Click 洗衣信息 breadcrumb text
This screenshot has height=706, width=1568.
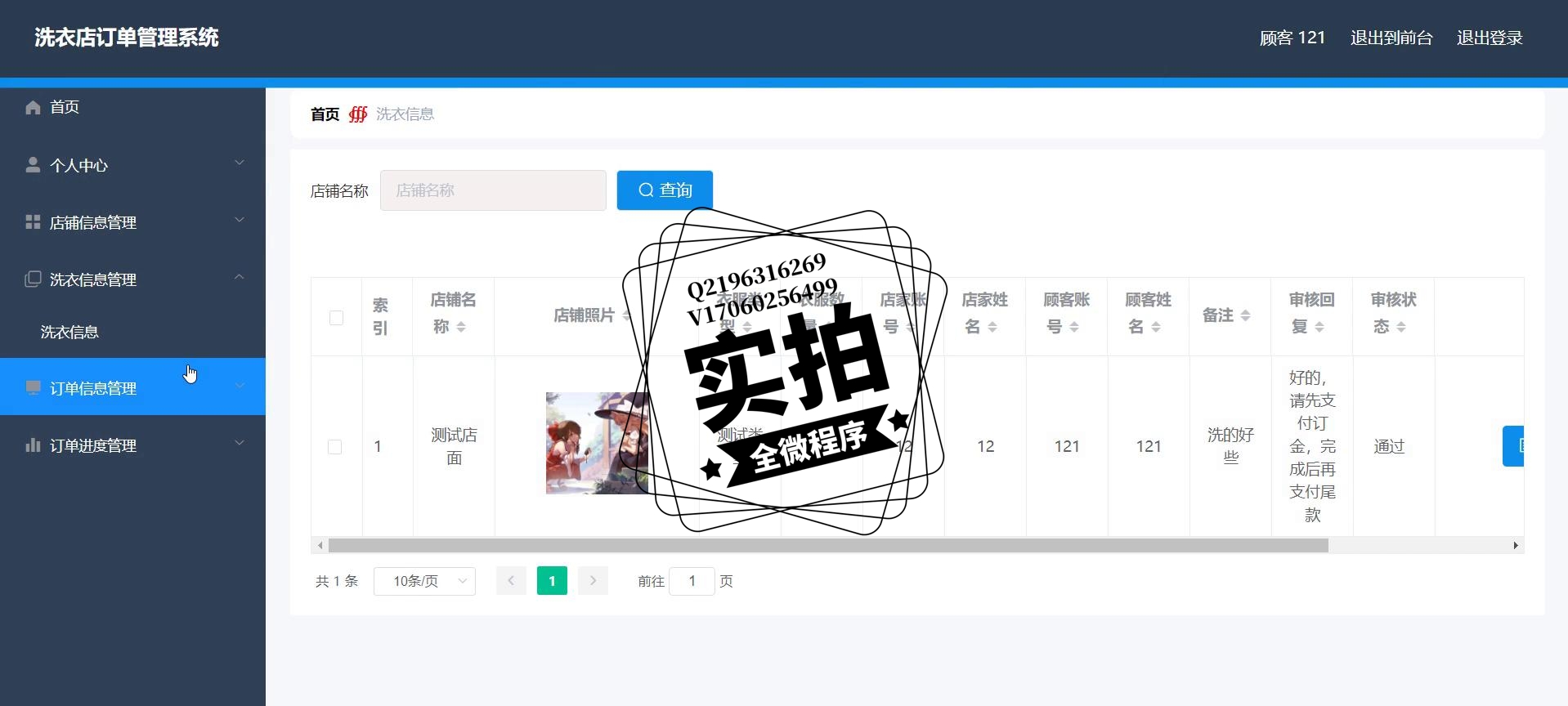[x=405, y=114]
